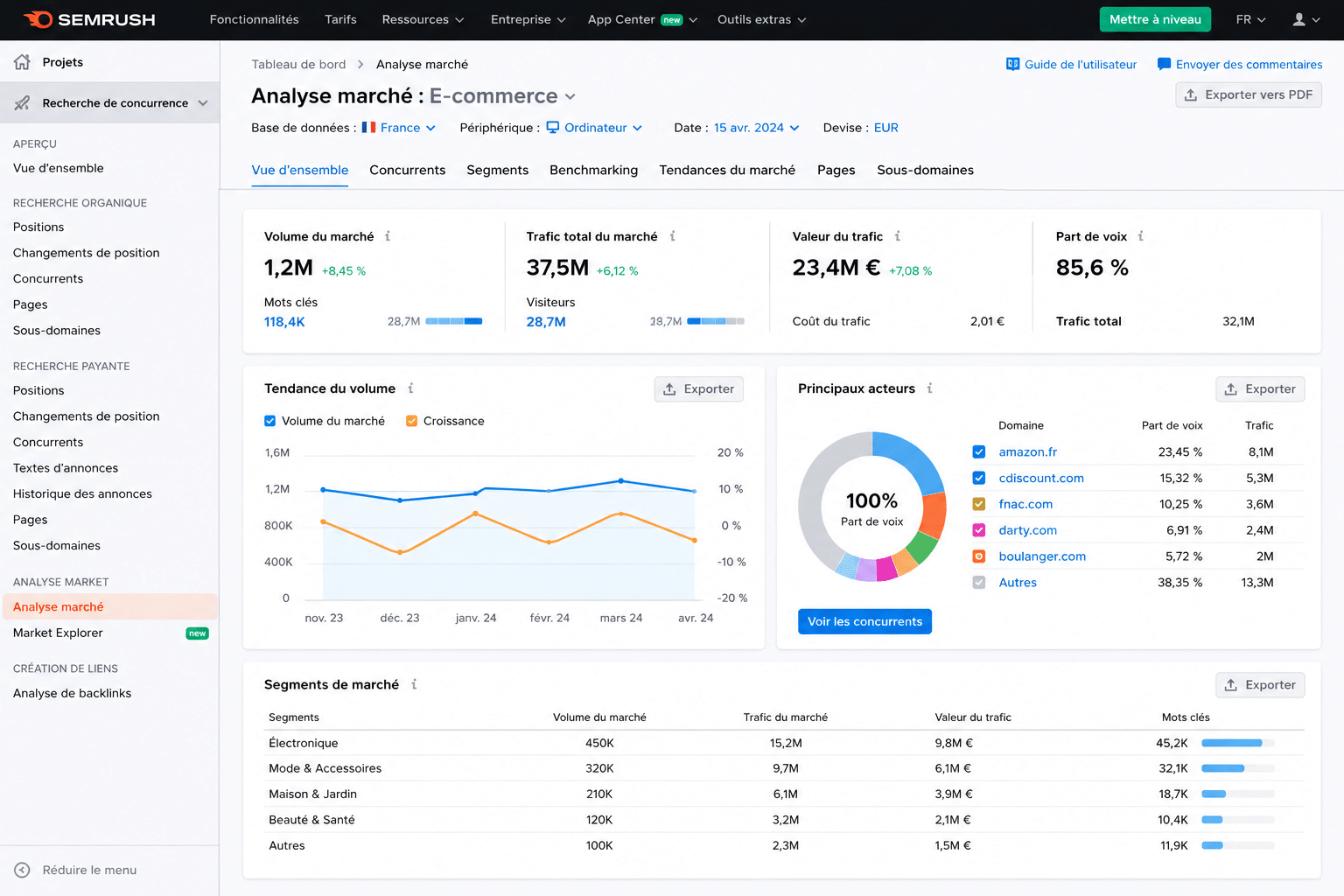Screen dimensions: 1344x896
Task: Switch to the Segments tab
Action: pyautogui.click(x=498, y=170)
